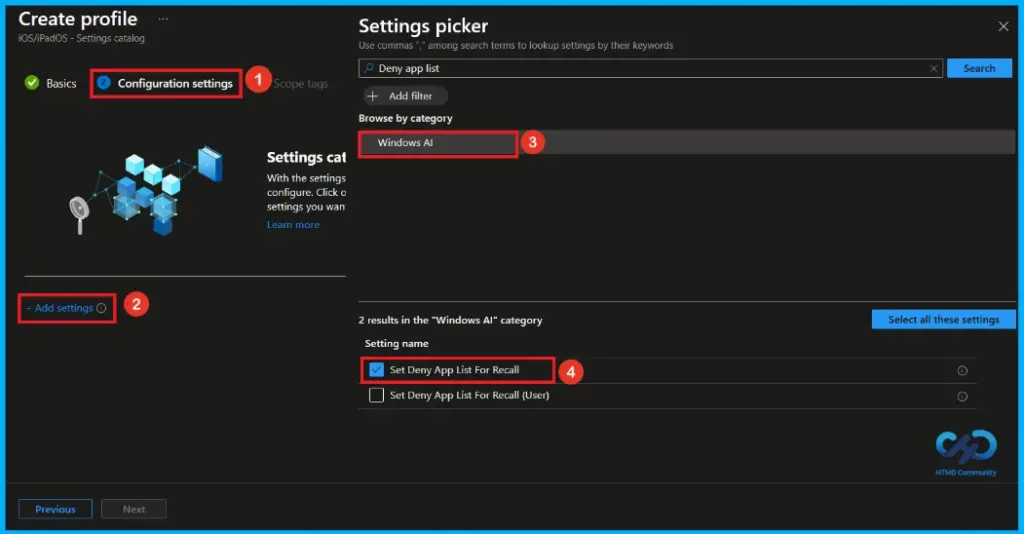Click the info icon beside Add settings
This screenshot has width=1024, height=534.
pyautogui.click(x=101, y=308)
